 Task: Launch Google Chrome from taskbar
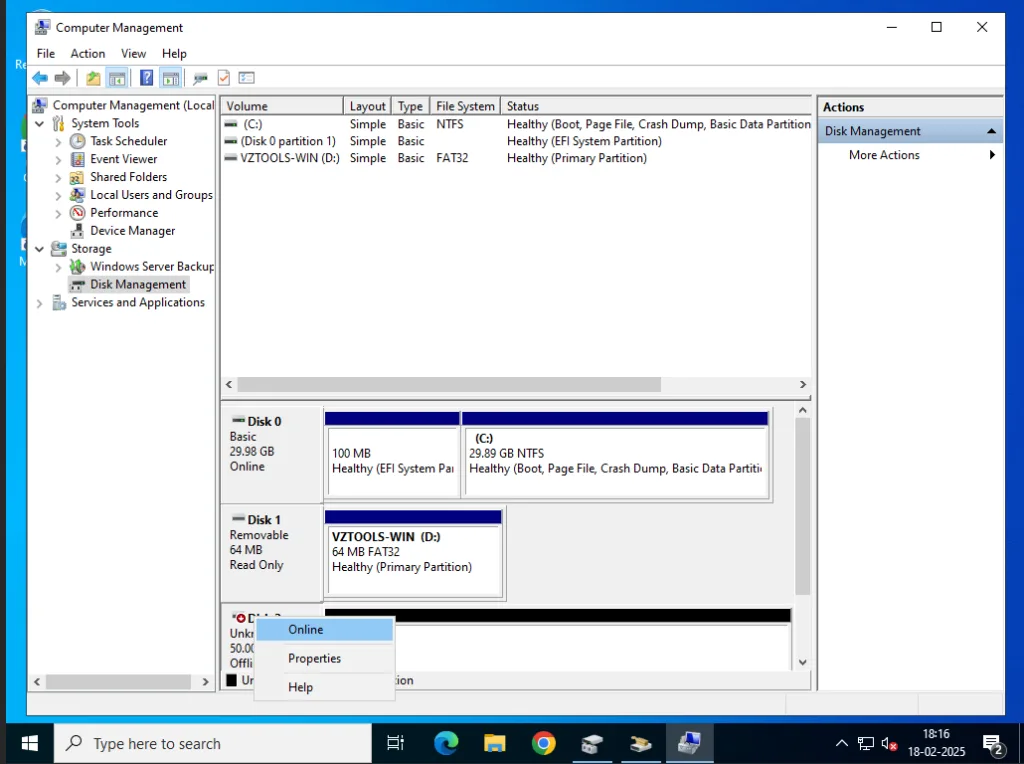click(x=543, y=743)
